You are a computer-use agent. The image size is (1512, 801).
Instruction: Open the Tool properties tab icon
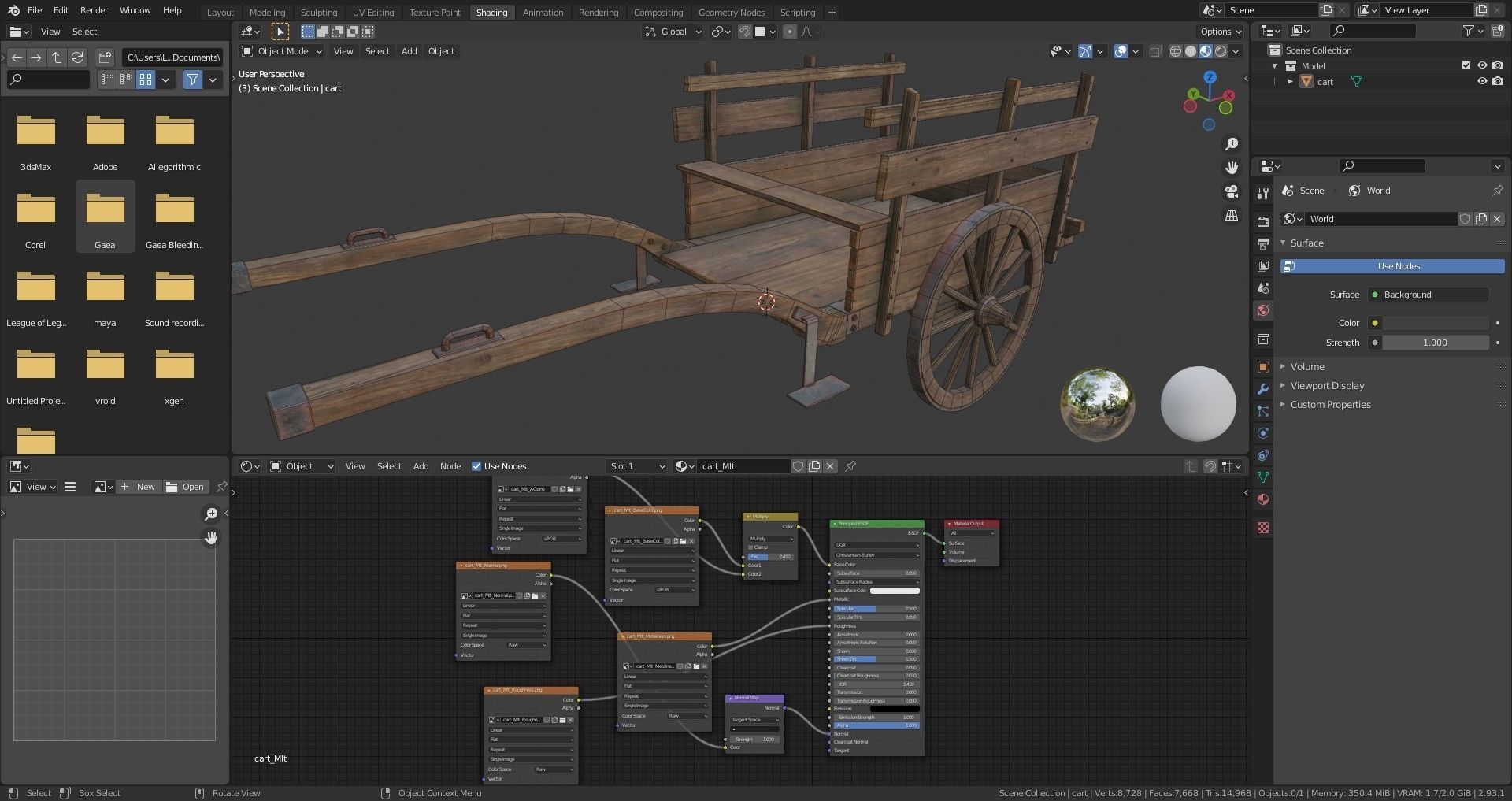click(x=1263, y=194)
